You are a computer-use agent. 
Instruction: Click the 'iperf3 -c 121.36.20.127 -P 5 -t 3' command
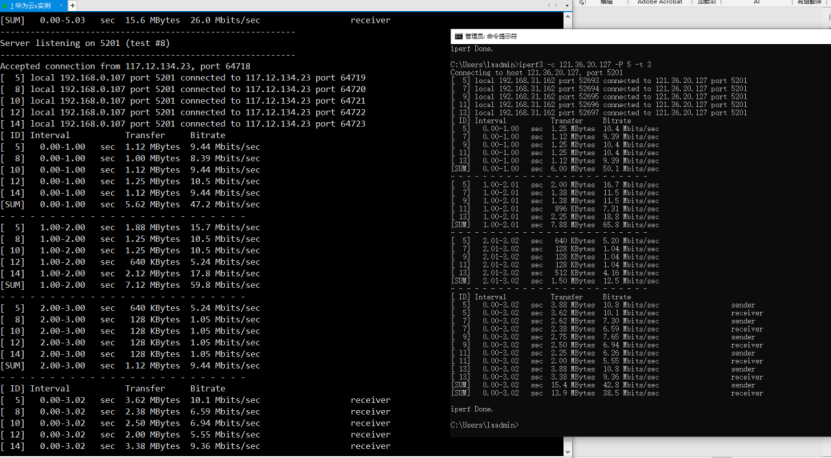pos(585,65)
